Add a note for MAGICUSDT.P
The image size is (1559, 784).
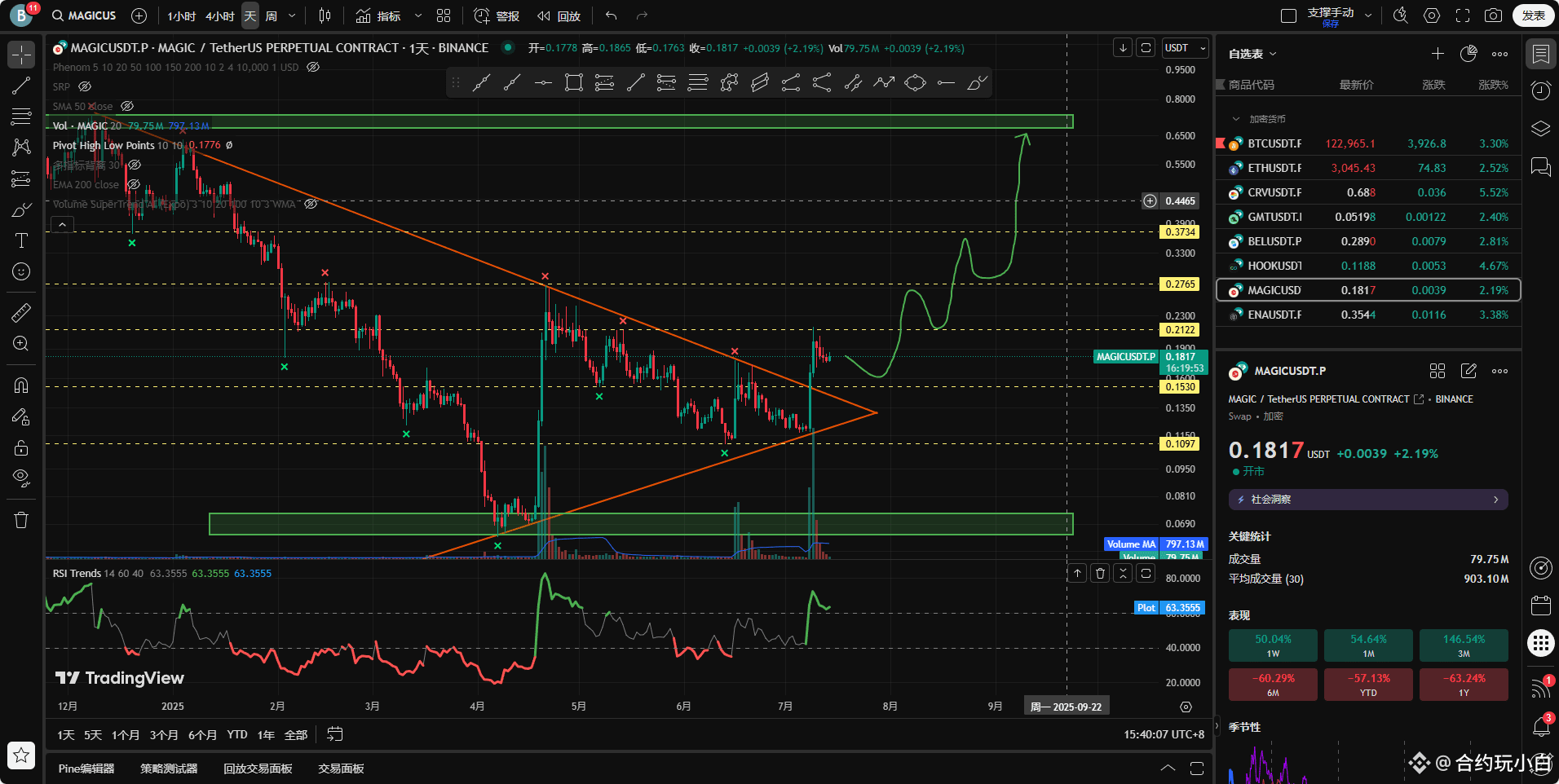(1468, 371)
